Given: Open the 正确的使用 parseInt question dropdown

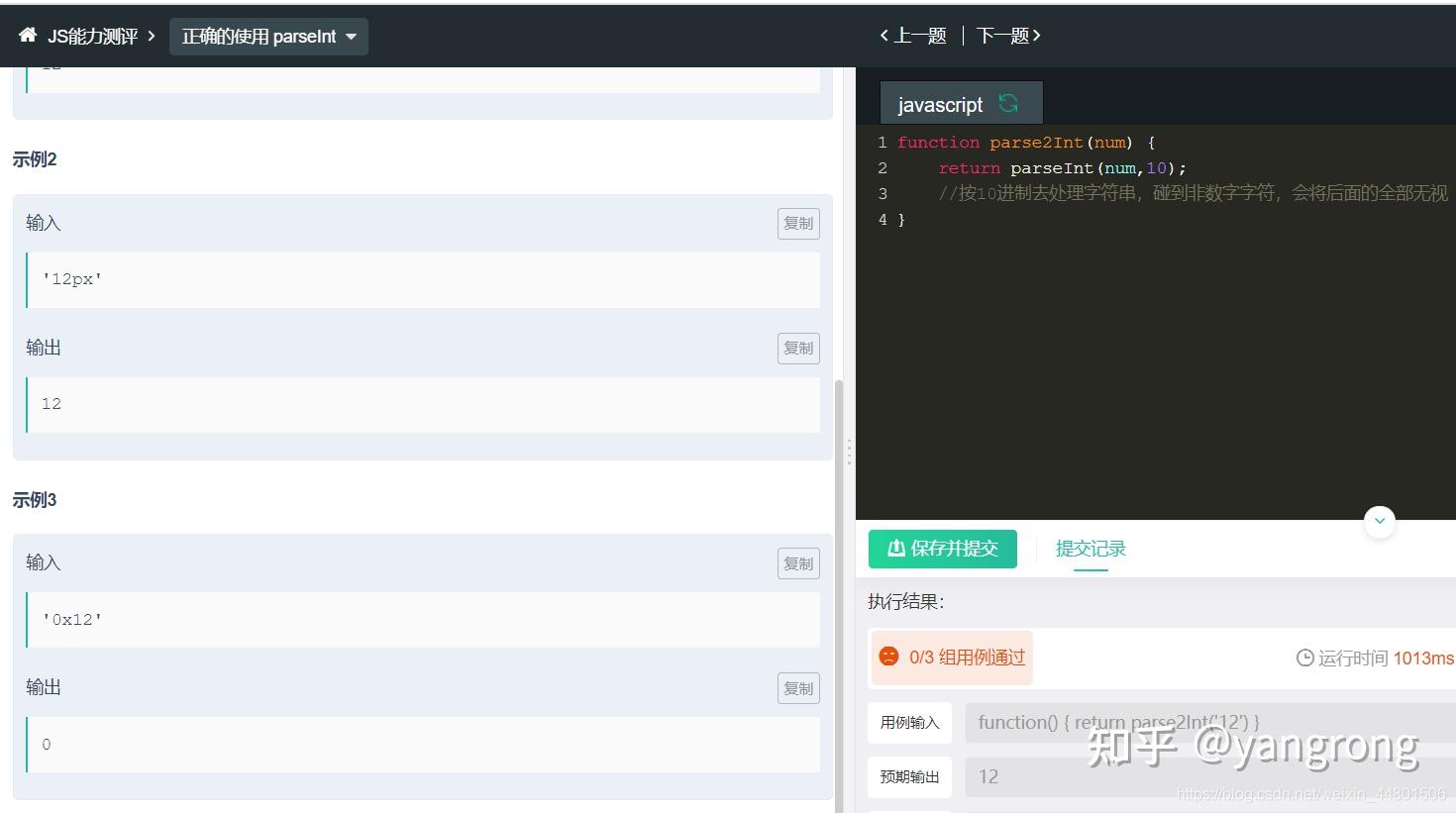Looking at the screenshot, I should 268,37.
